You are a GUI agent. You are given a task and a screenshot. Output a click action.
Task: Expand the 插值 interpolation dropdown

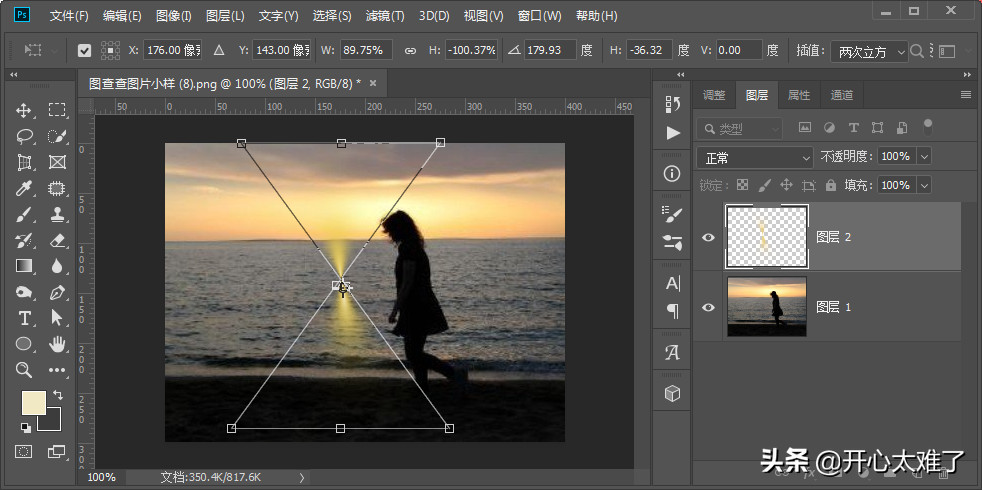868,51
